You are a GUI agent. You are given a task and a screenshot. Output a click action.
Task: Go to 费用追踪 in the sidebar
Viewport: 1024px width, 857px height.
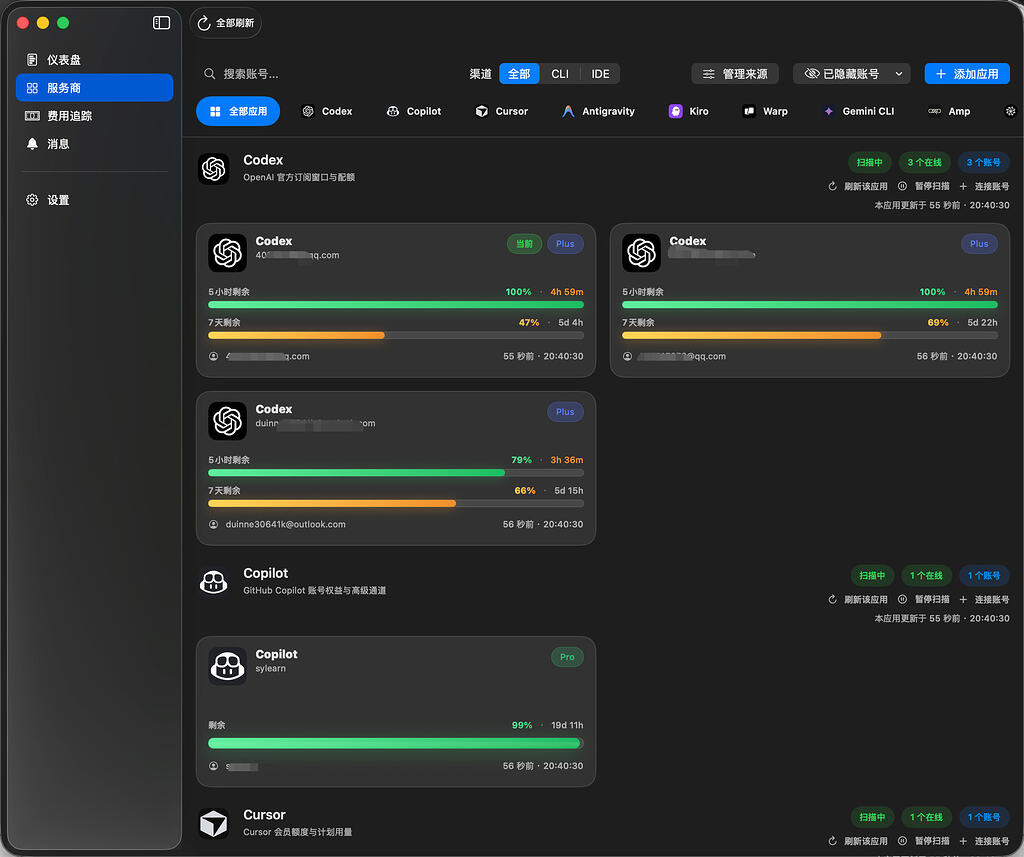pos(94,116)
